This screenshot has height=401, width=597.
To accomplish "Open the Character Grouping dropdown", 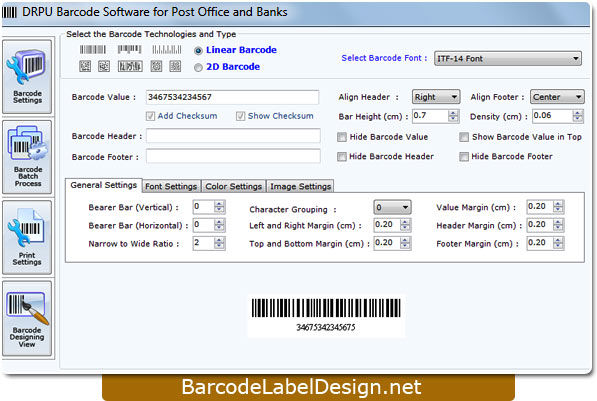I will pos(392,208).
